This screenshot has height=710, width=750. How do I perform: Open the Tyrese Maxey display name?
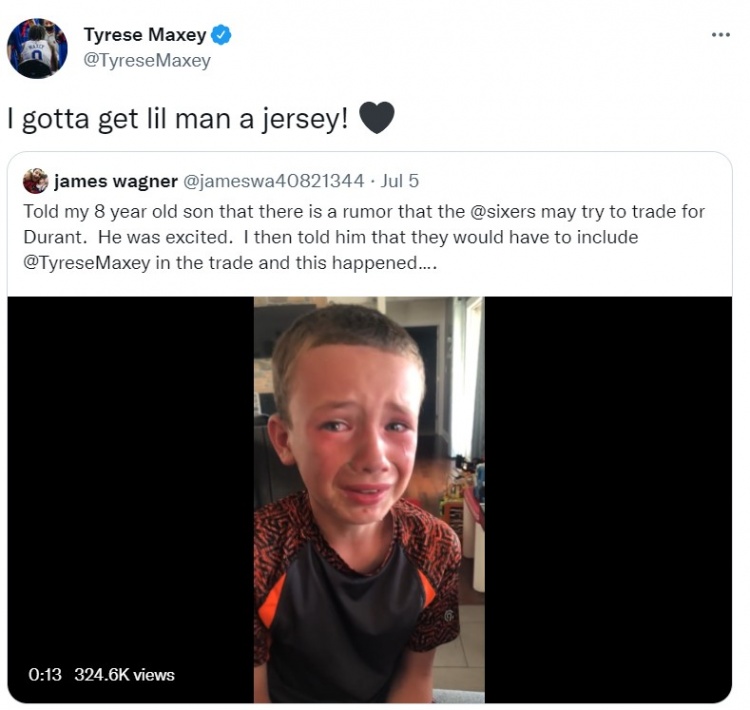[145, 35]
